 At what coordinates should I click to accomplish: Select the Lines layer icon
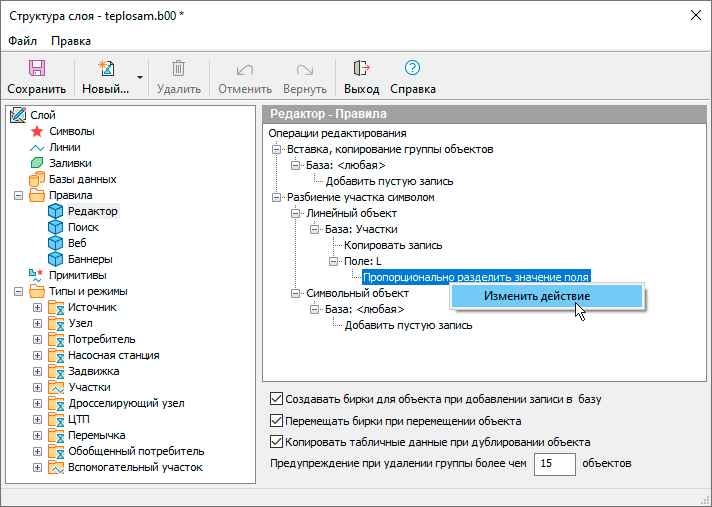37,147
